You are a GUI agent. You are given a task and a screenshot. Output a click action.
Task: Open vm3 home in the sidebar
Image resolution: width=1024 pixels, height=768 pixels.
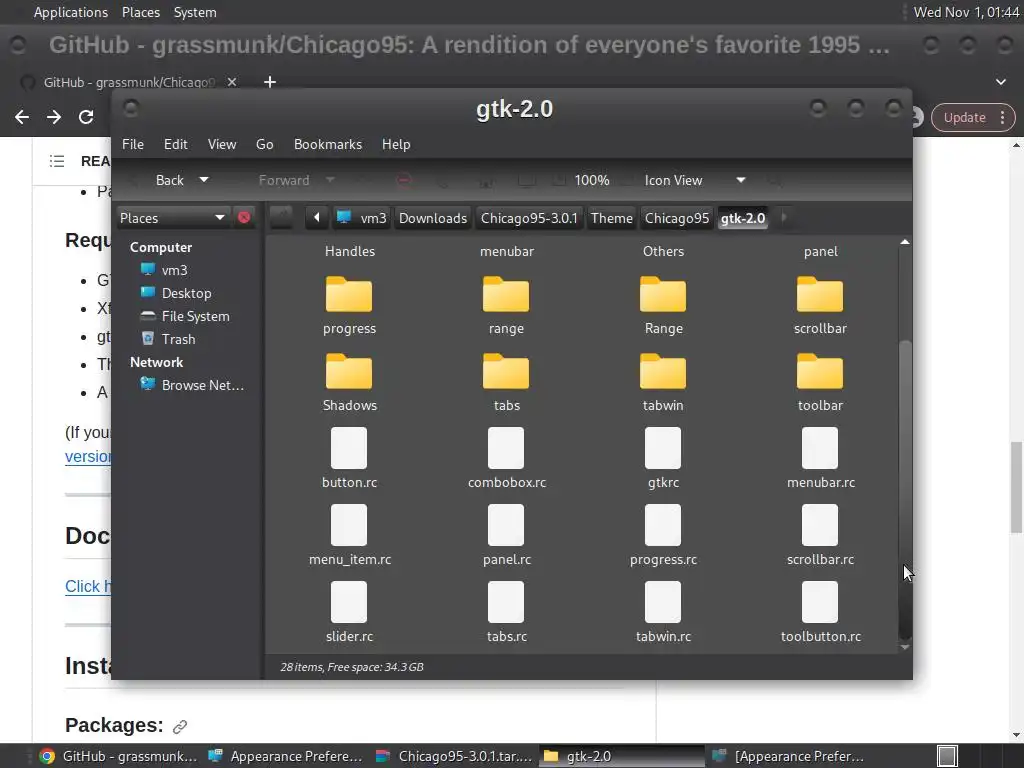(163, 270)
